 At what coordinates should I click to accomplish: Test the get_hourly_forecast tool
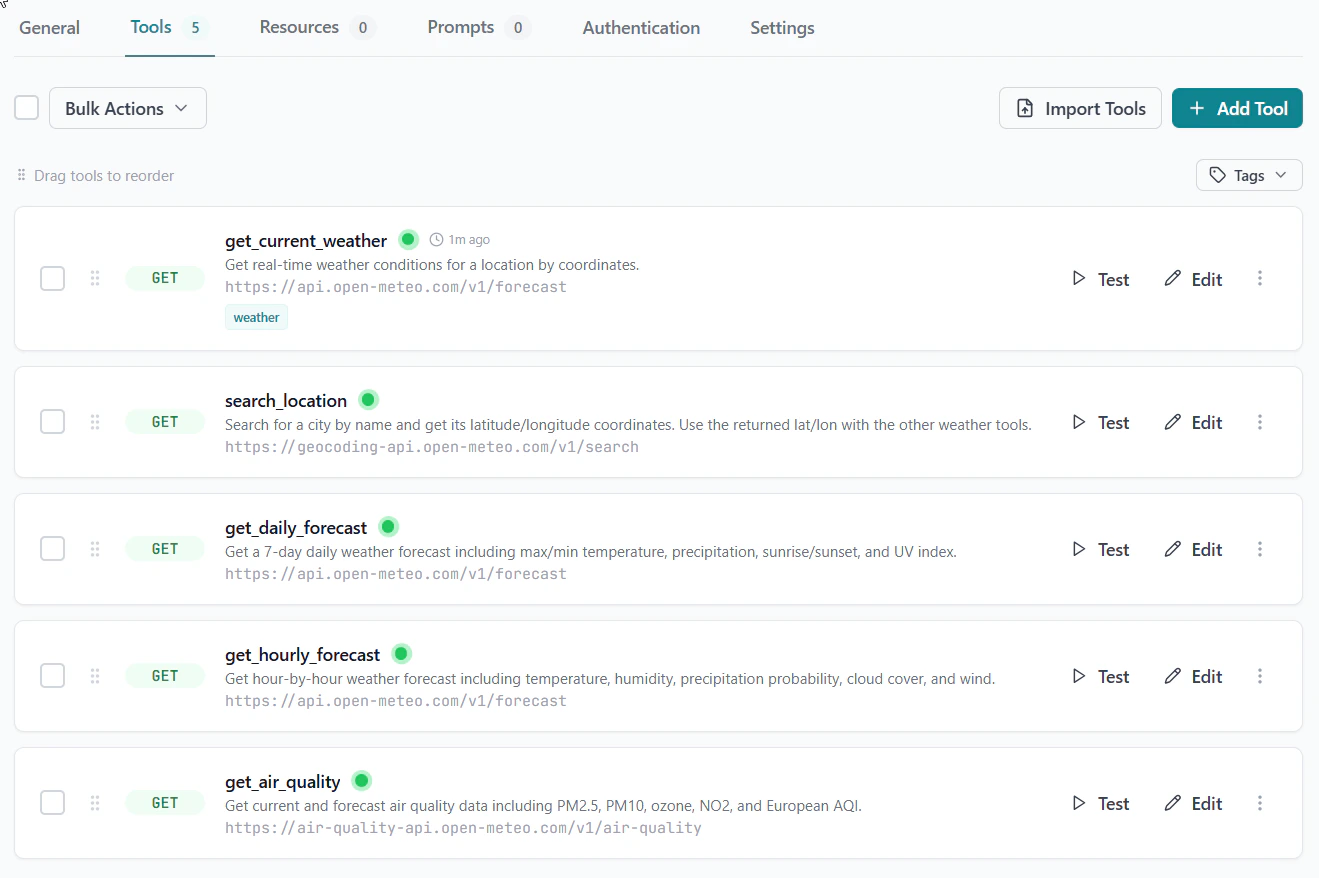click(1100, 676)
